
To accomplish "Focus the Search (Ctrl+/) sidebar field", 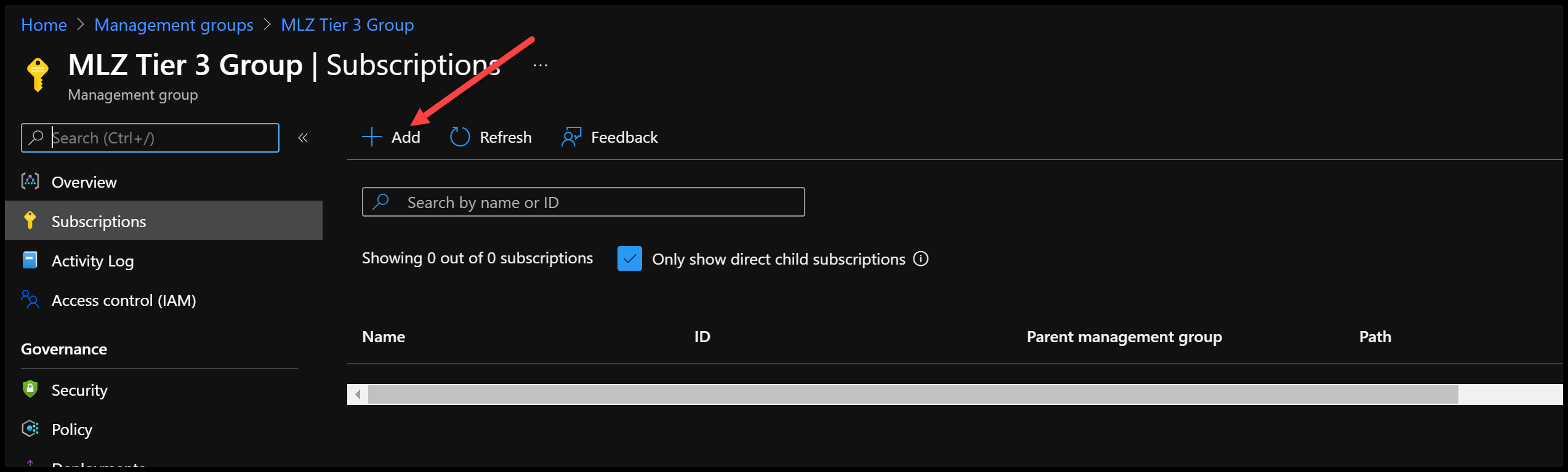I will click(x=150, y=138).
